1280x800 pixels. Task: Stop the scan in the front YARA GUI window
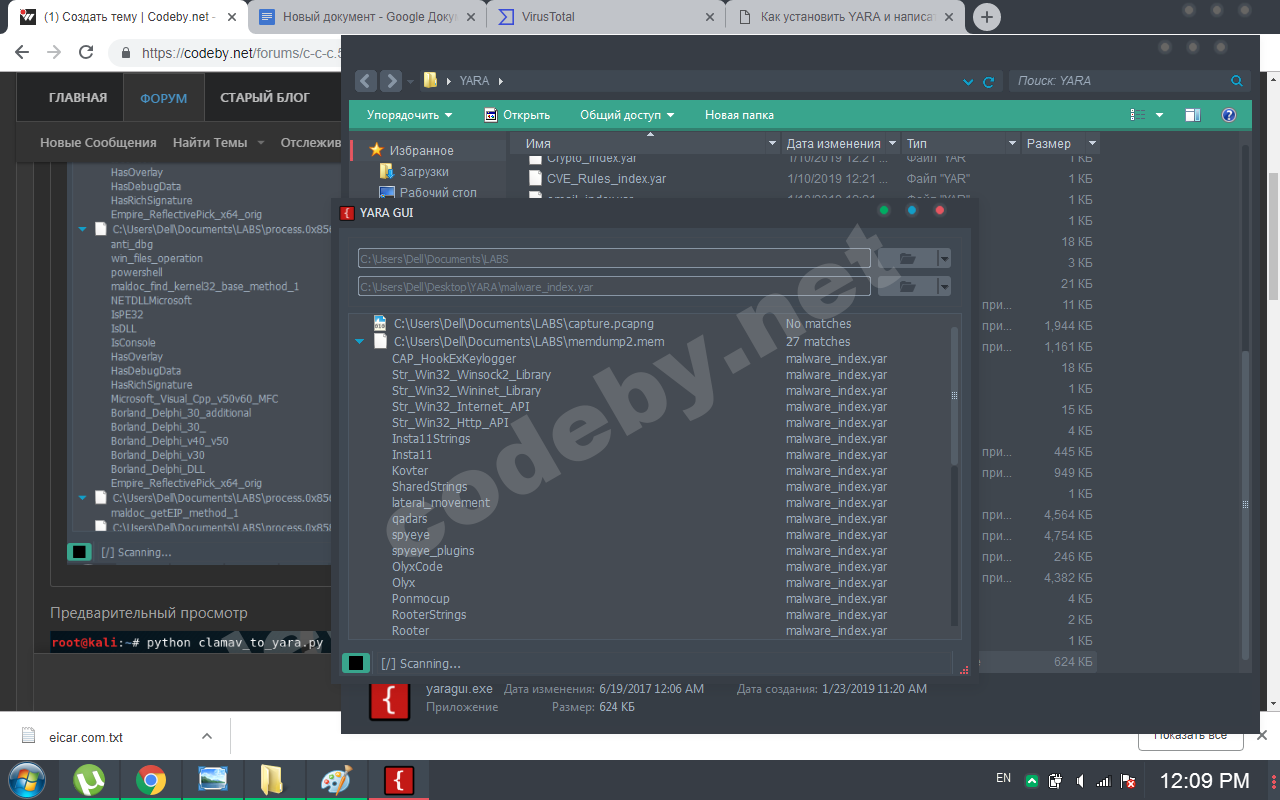click(356, 663)
